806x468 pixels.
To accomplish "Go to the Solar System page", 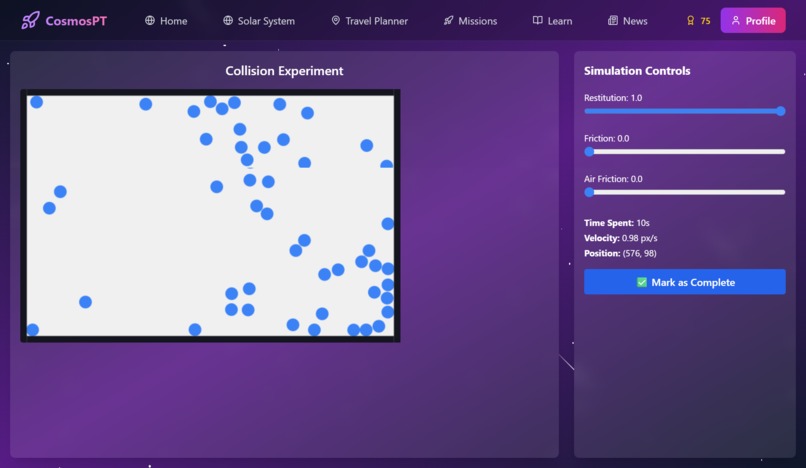I will click(x=259, y=21).
